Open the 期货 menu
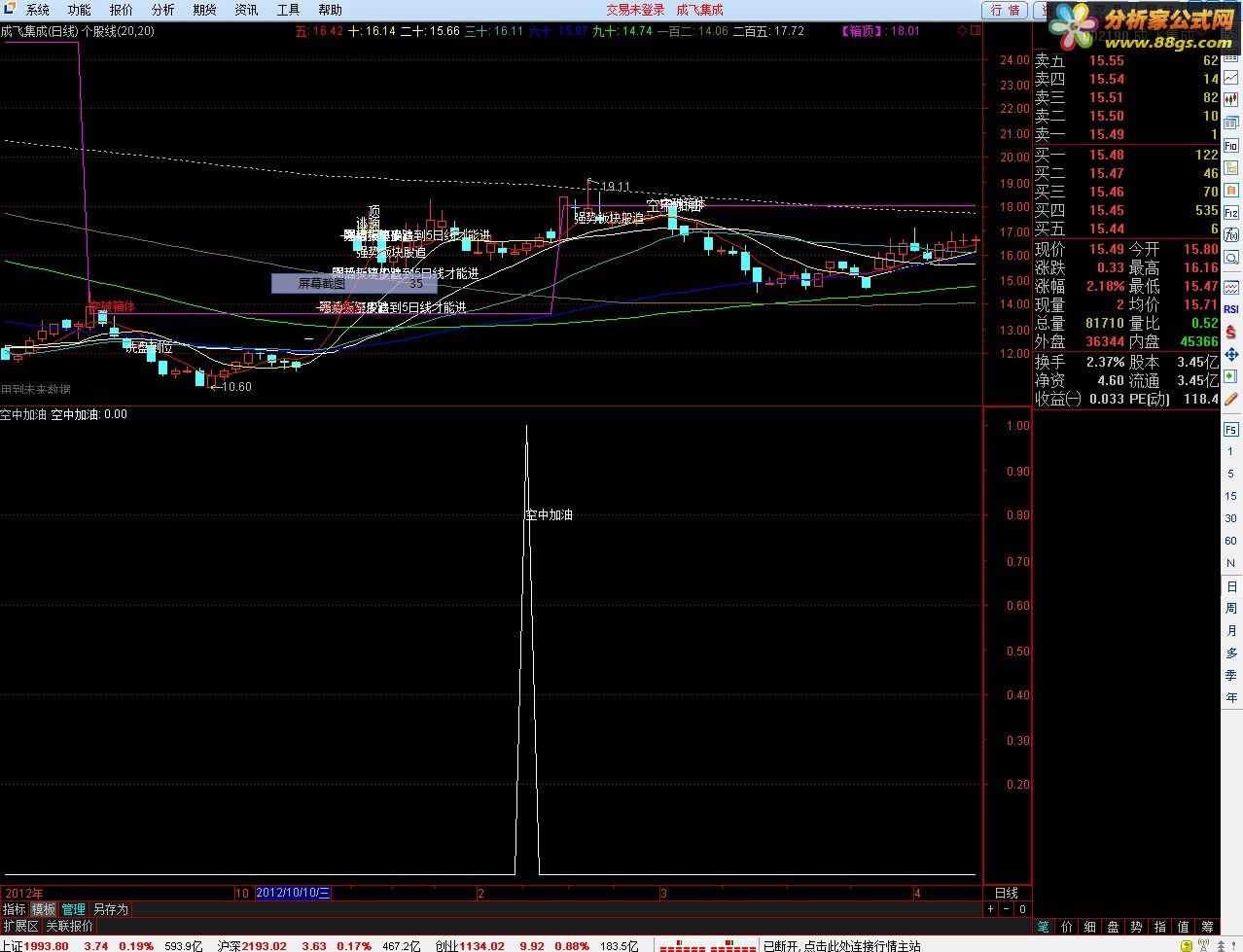 (x=204, y=10)
